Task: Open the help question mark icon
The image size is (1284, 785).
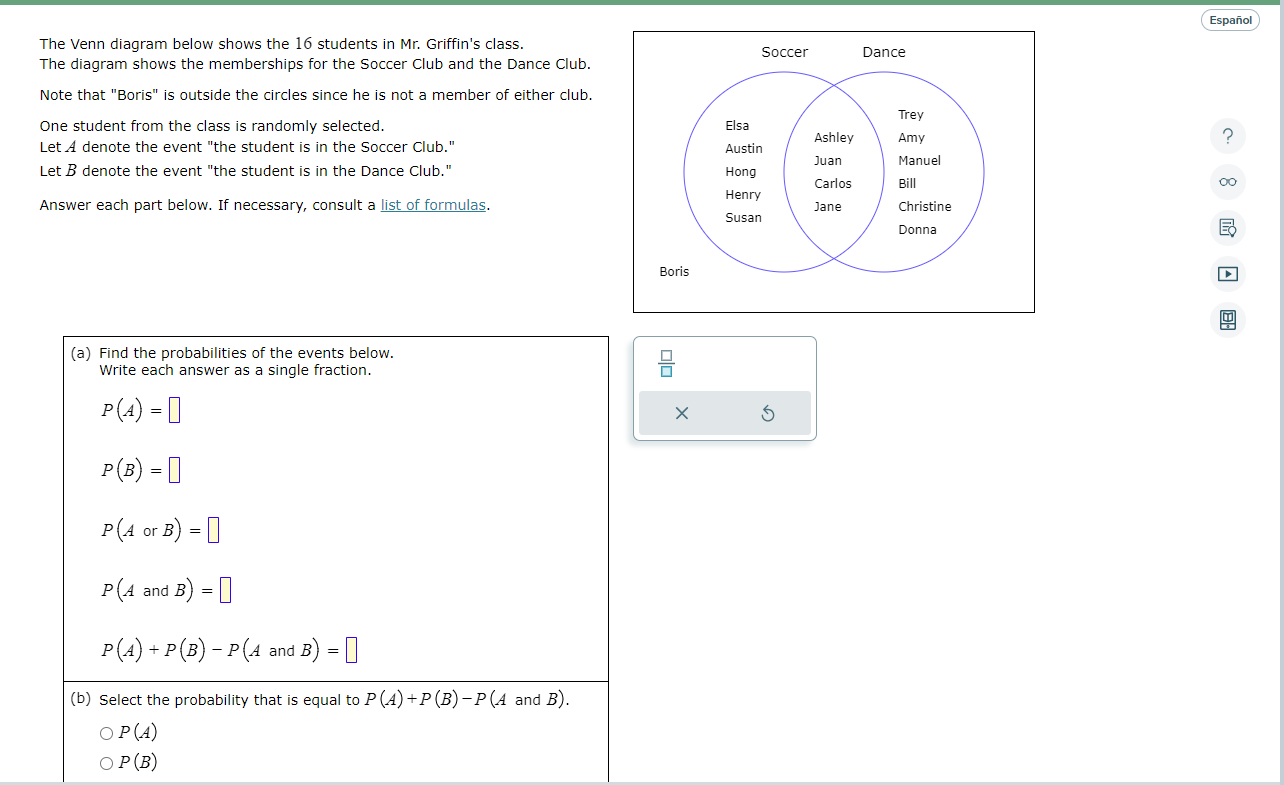Action: click(1228, 136)
